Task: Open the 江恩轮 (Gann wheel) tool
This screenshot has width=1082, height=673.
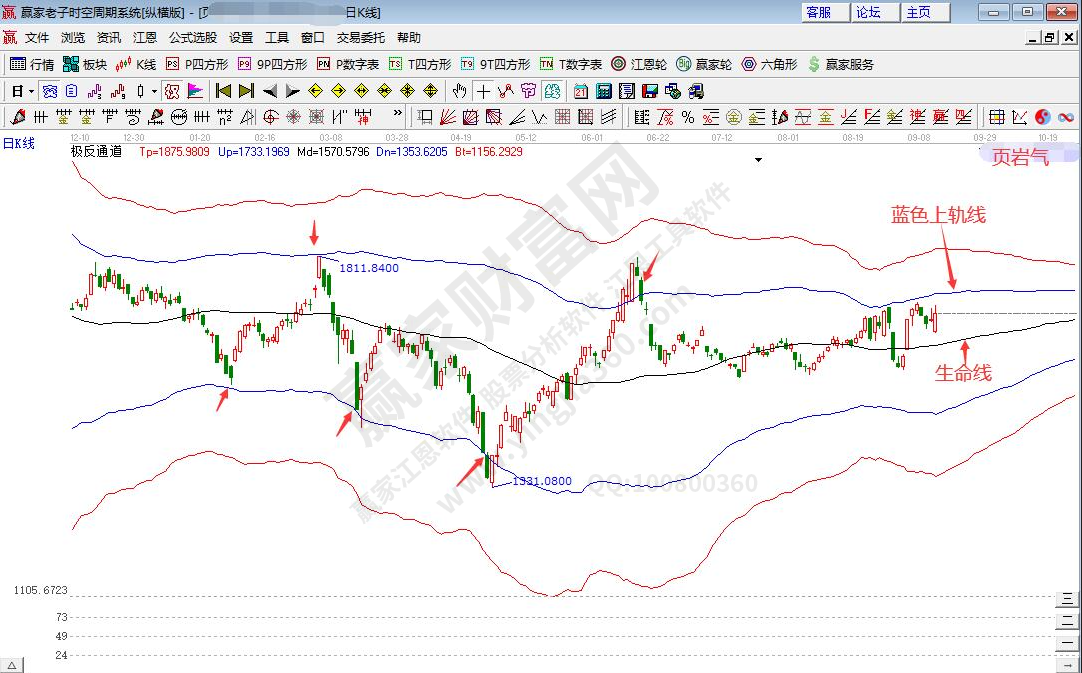Action: (640, 64)
